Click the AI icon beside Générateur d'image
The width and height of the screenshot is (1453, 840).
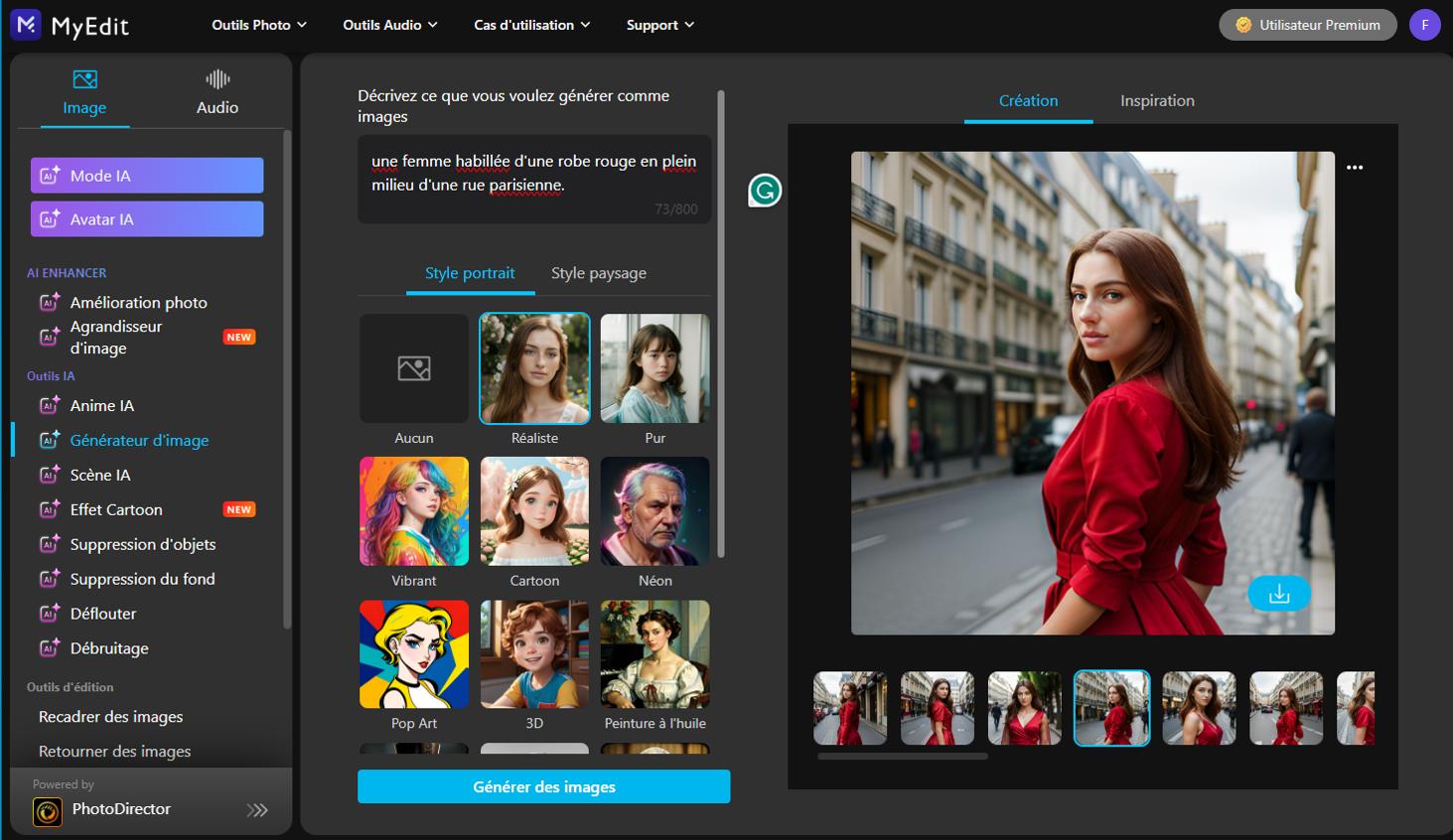[x=50, y=440]
